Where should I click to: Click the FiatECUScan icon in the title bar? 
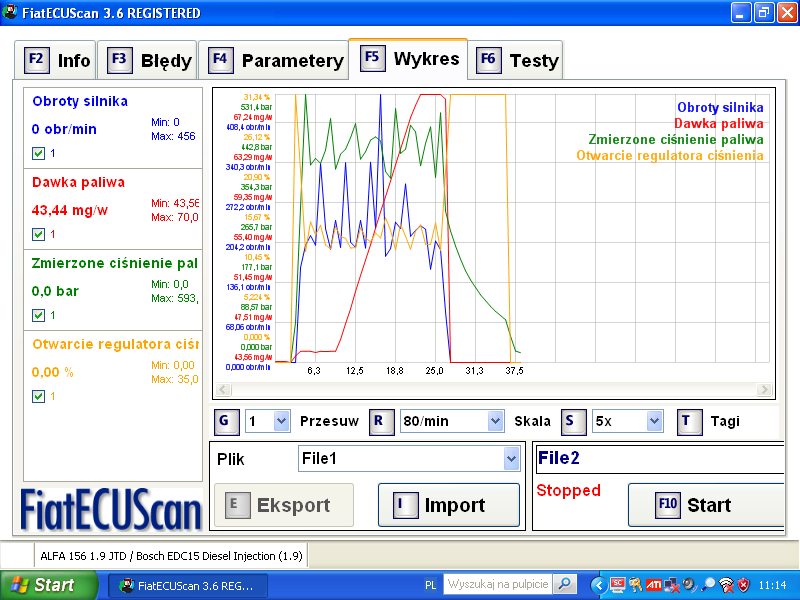(10, 12)
